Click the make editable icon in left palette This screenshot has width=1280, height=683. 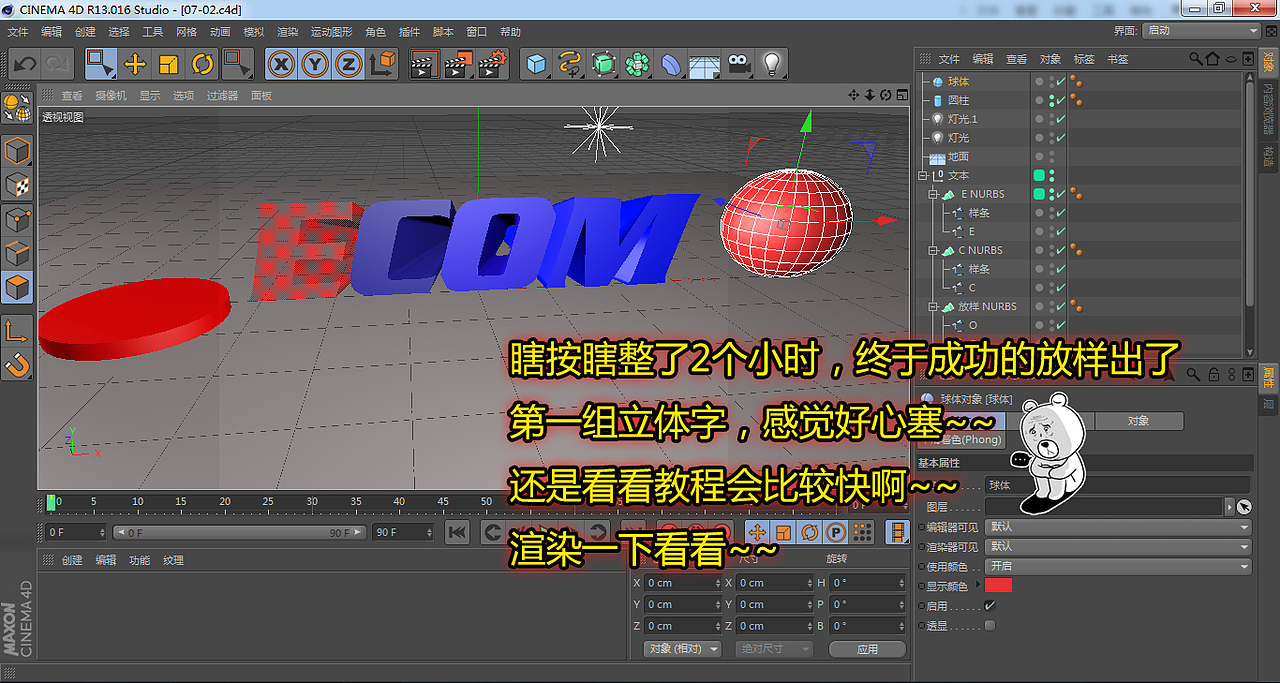pyautogui.click(x=17, y=108)
